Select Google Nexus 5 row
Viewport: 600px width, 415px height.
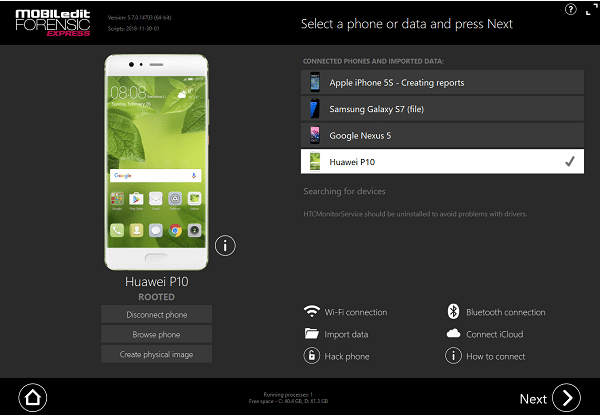(442, 135)
